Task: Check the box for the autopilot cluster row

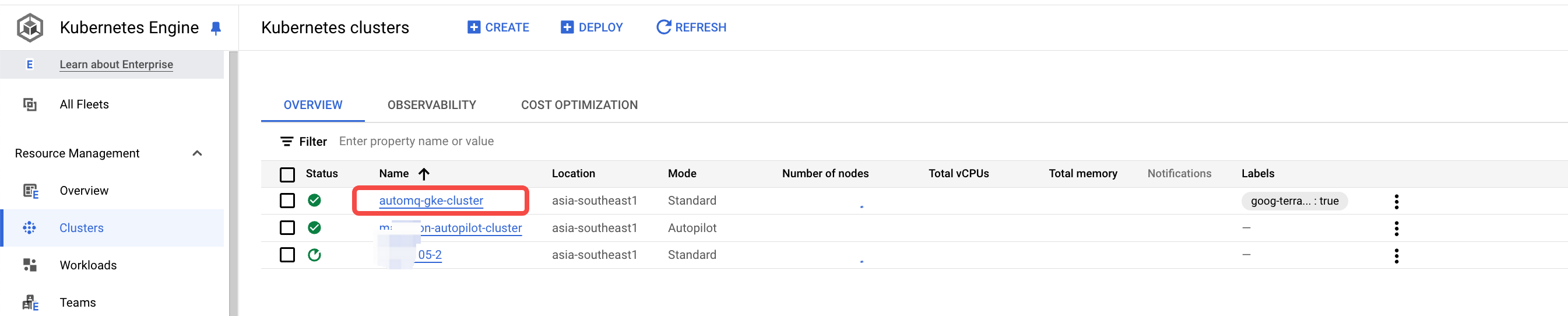Action: click(x=287, y=228)
